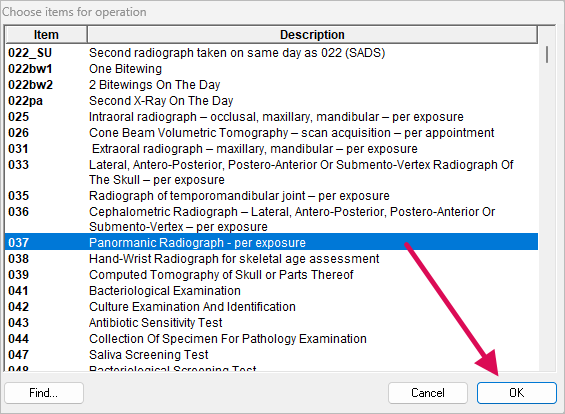Choose the 022bw1 One Bitewing item
565x414 pixels.
271,68
